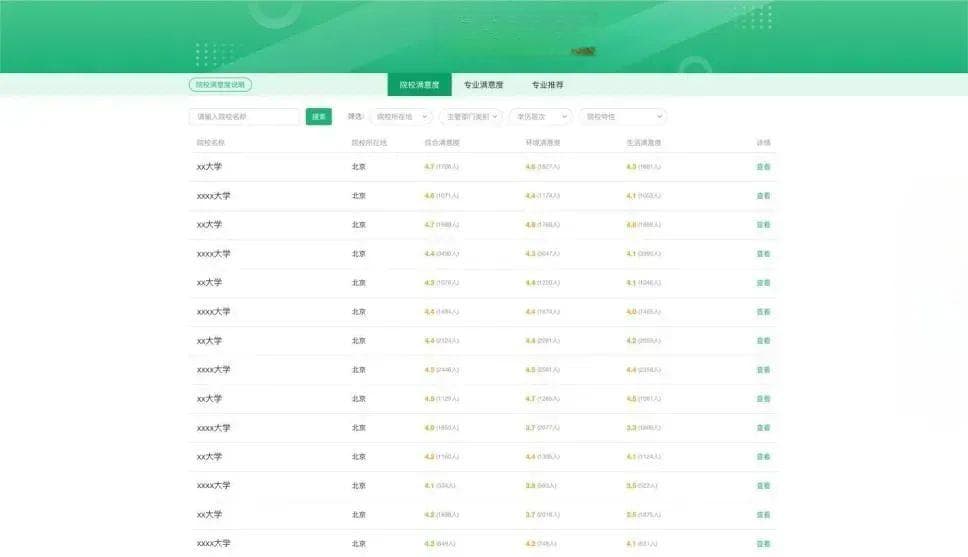The height and width of the screenshot is (557, 968).
Task: Click 查看 link in the first row
Action: [764, 167]
